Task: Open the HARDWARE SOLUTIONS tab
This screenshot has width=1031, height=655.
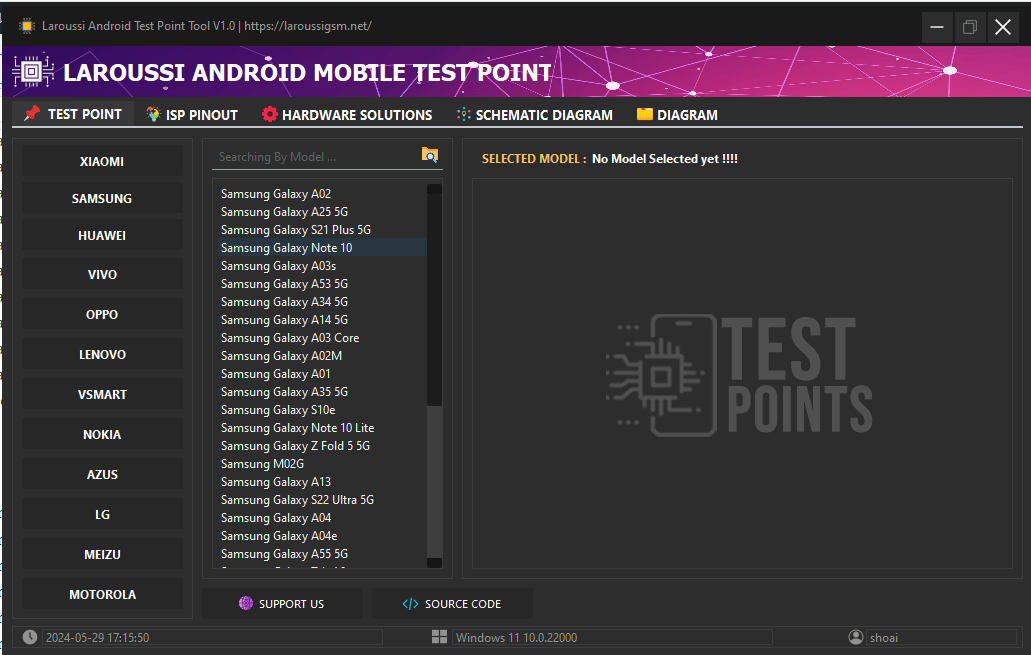Action: [x=347, y=114]
